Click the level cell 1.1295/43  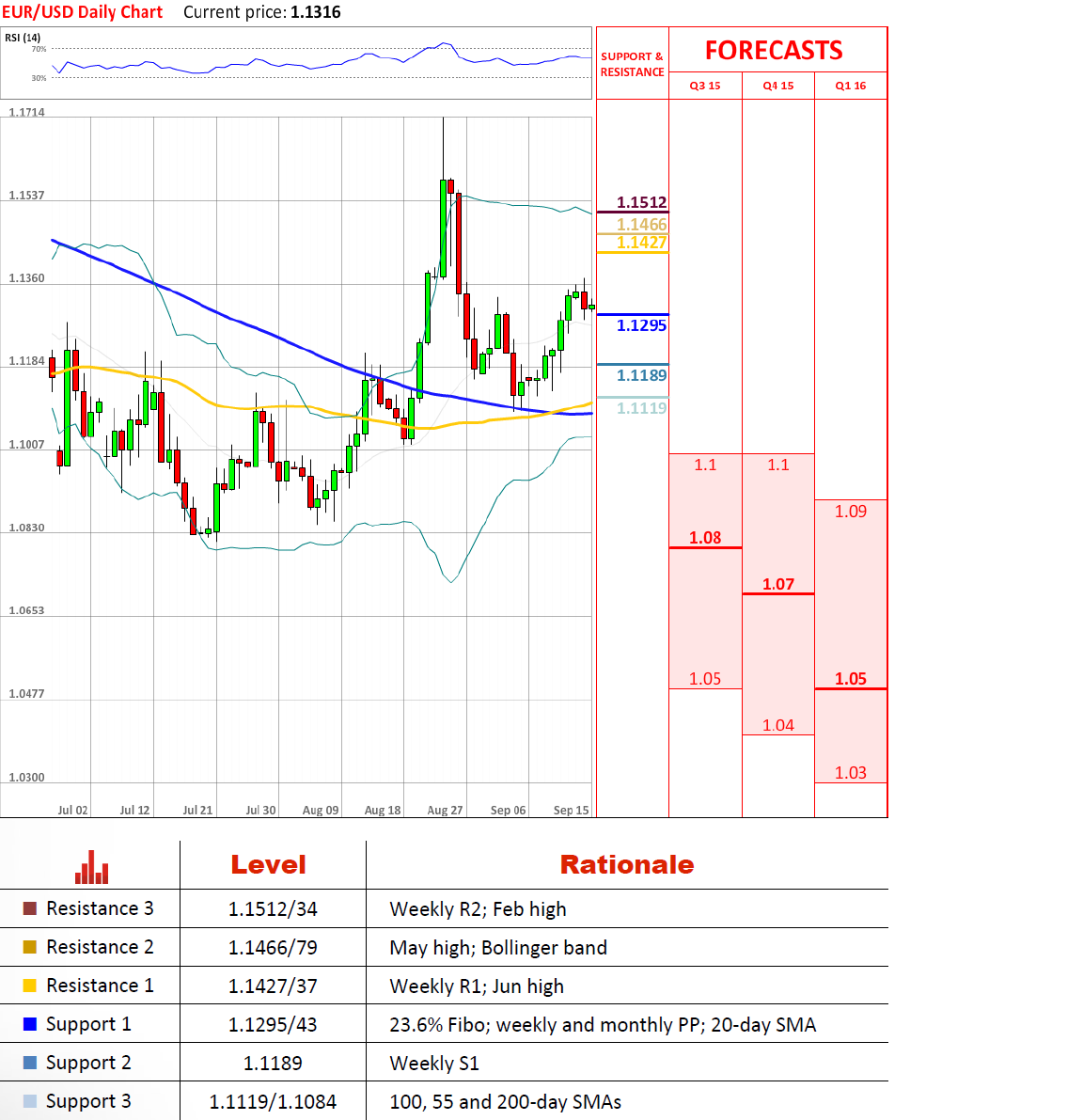click(x=273, y=1025)
